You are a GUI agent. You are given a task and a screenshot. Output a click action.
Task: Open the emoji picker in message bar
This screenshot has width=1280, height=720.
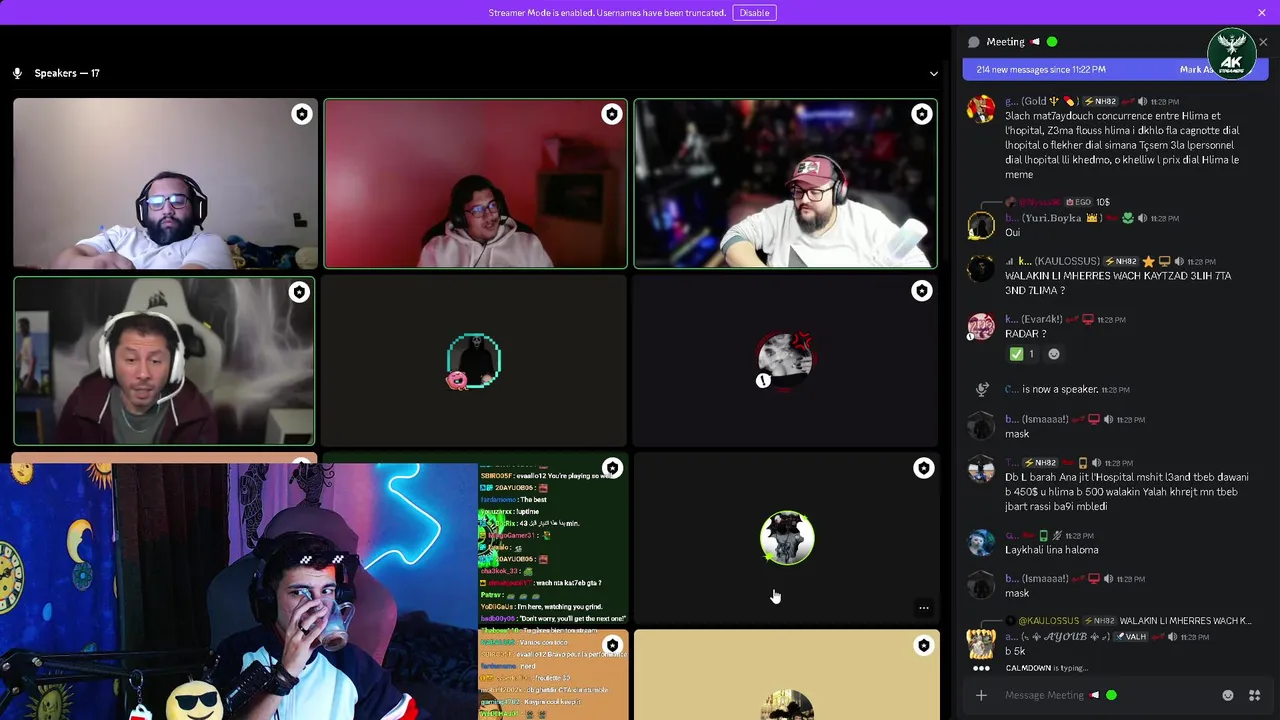click(x=1228, y=695)
